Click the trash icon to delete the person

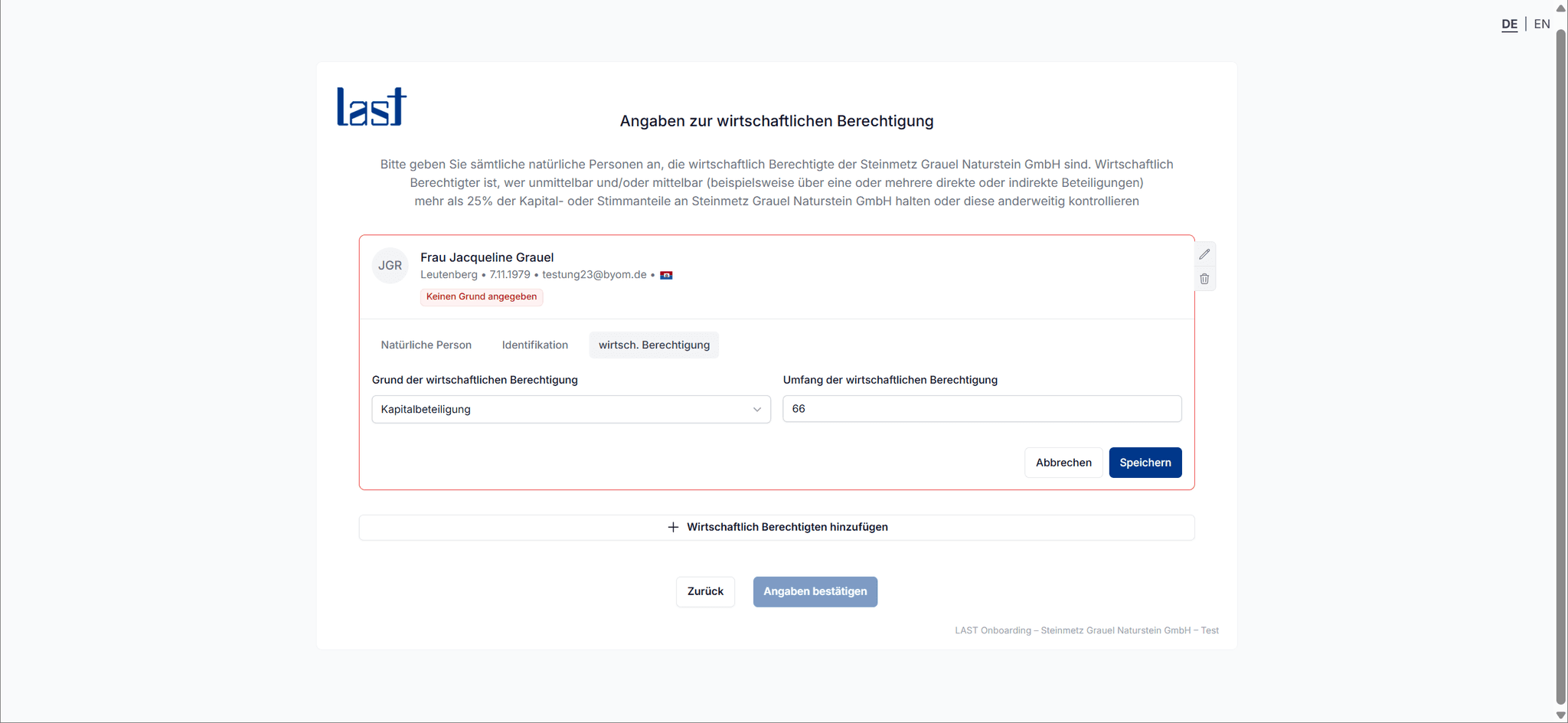point(1204,278)
